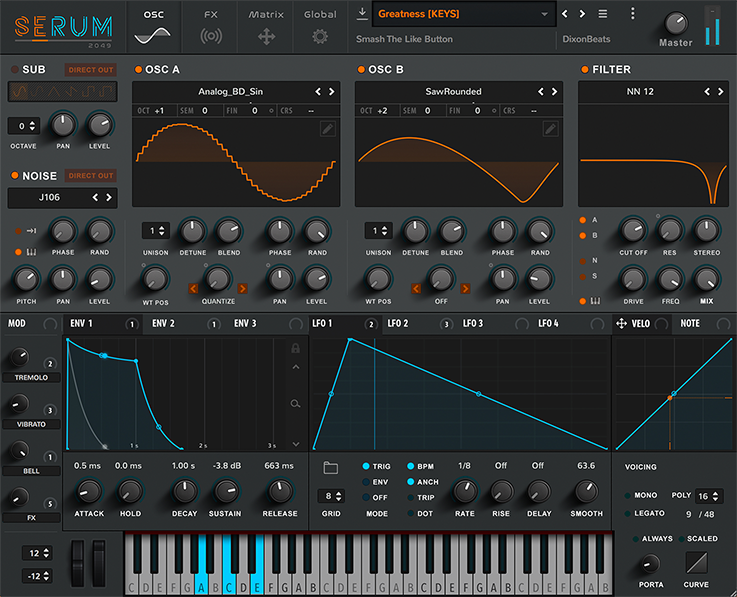Adjust the Master volume knob
Image resolution: width=737 pixels, height=597 pixels.
click(x=675, y=24)
